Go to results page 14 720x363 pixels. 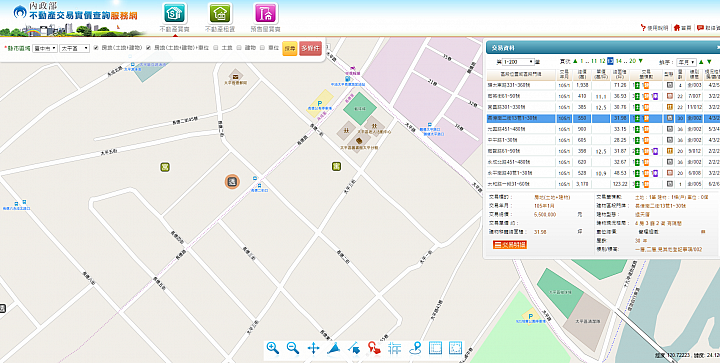(x=619, y=61)
